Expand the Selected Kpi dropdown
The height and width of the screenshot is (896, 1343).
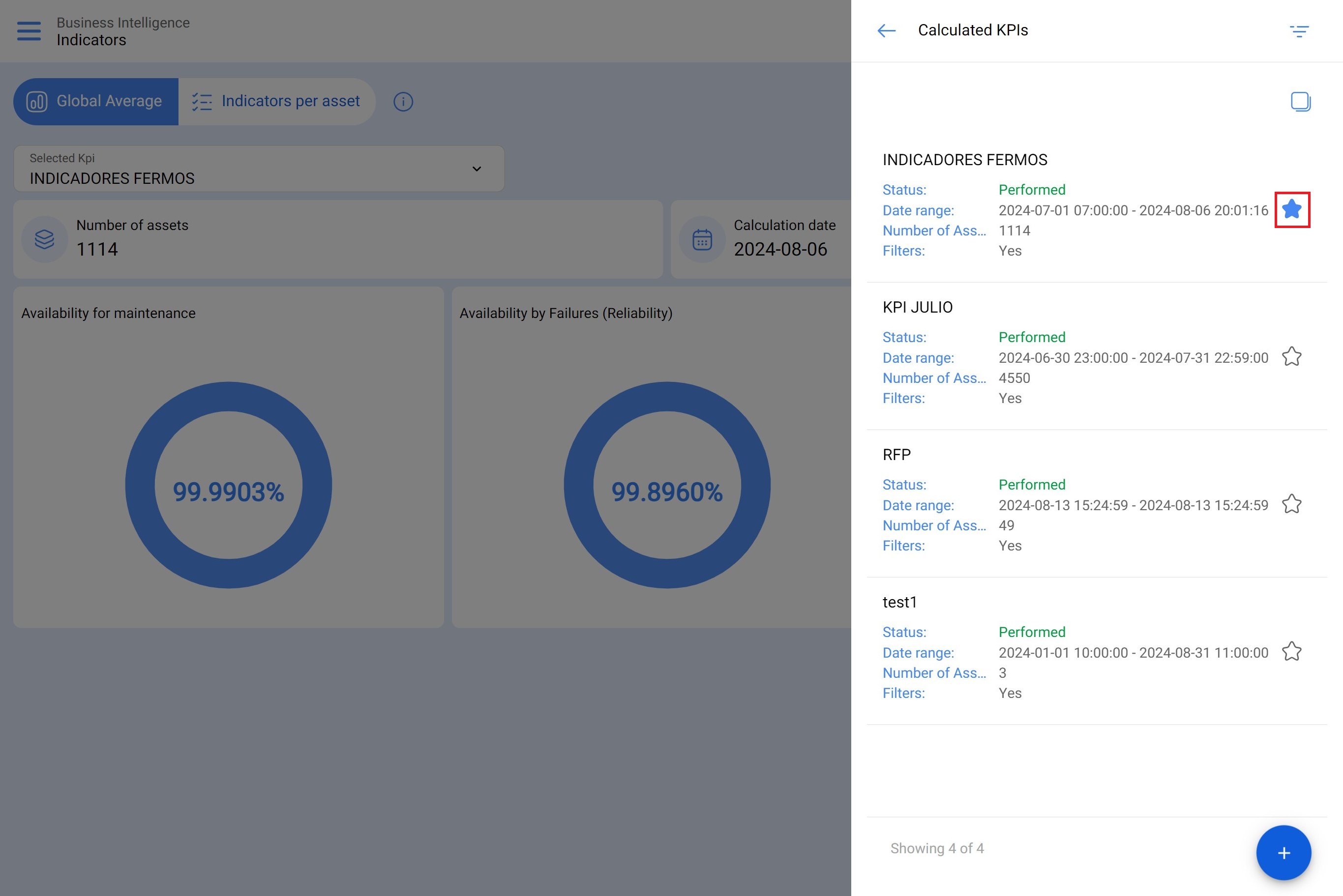(259, 169)
